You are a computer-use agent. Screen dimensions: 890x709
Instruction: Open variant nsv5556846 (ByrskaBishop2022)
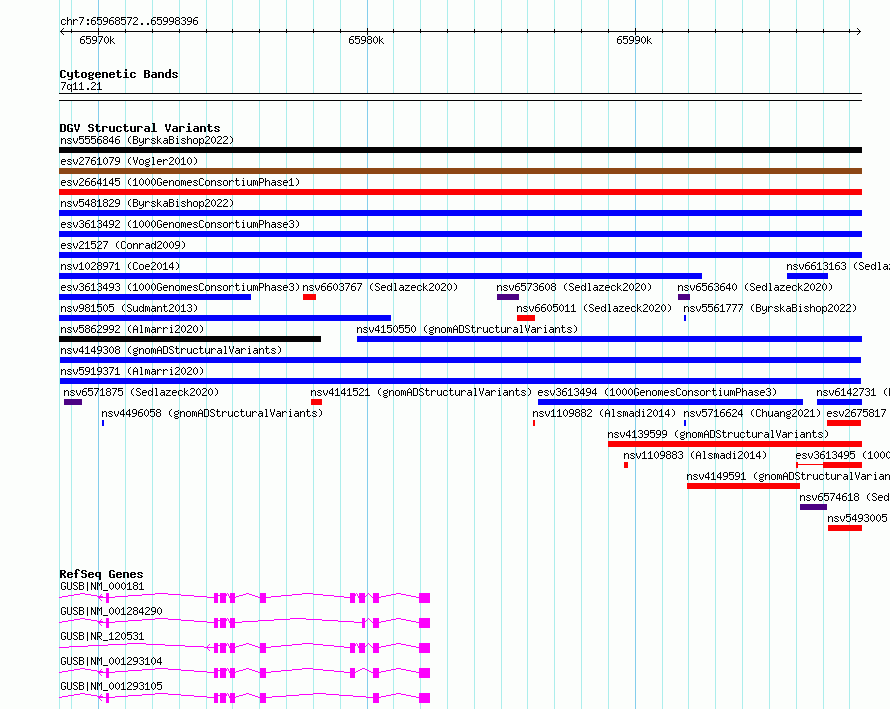coord(147,140)
